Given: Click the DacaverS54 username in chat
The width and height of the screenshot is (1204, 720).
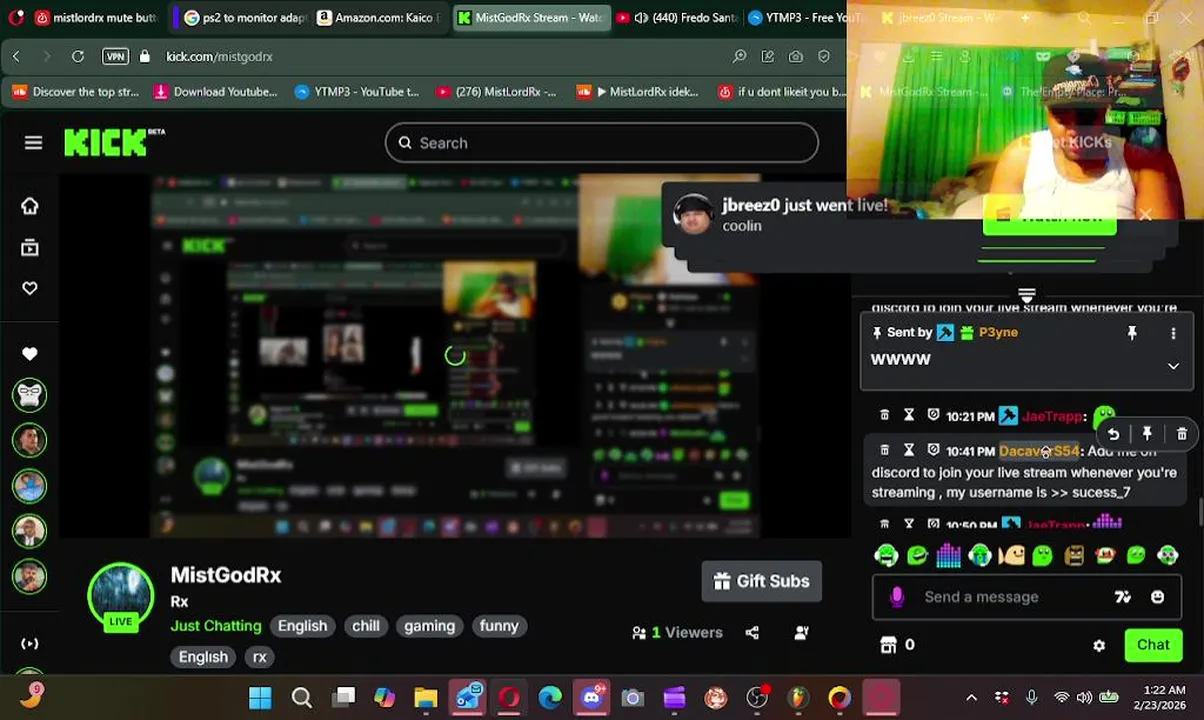Looking at the screenshot, I should coord(1039,451).
